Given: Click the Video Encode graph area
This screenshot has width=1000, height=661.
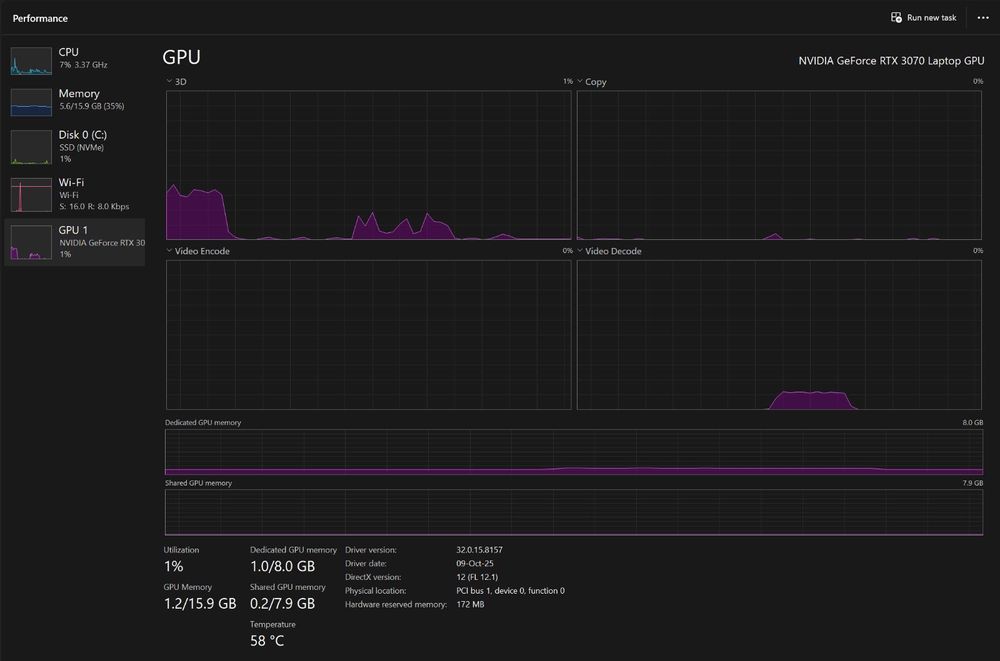Looking at the screenshot, I should click(x=369, y=335).
